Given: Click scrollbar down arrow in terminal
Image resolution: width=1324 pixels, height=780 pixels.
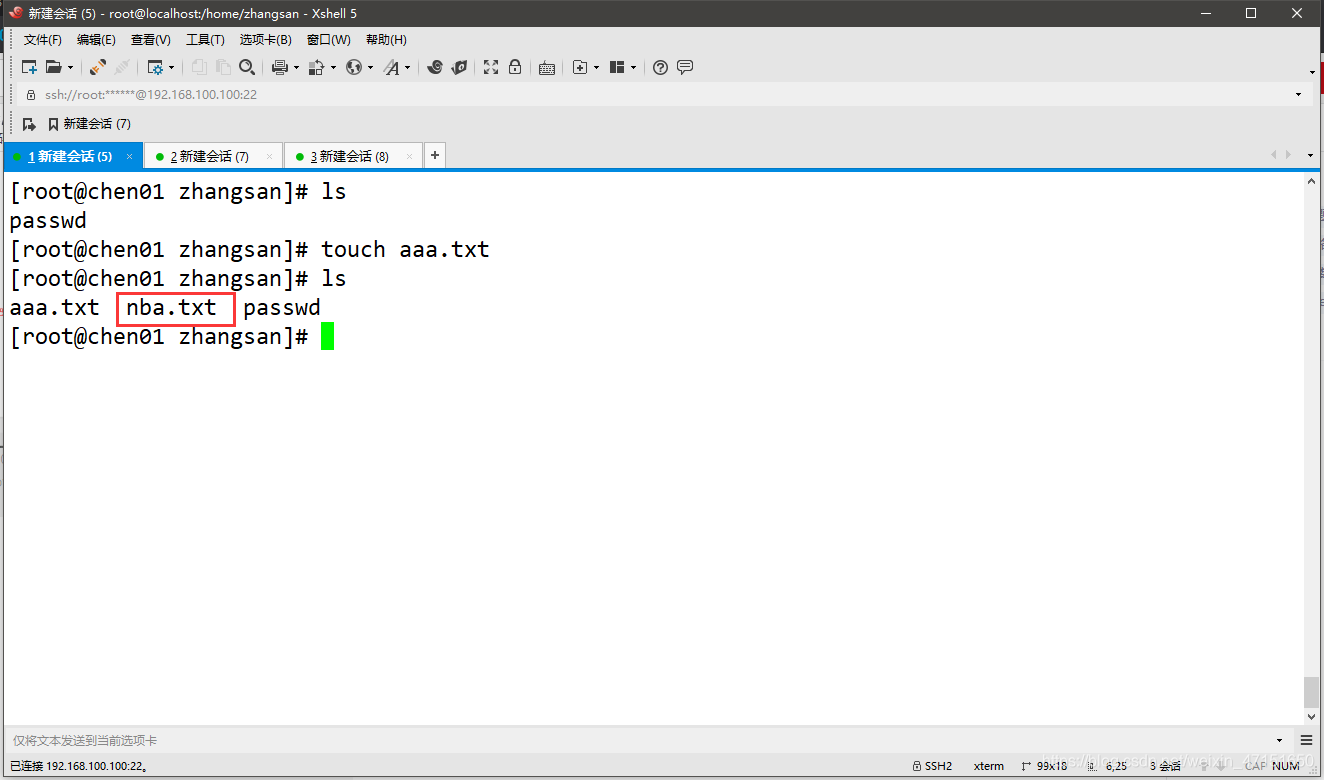Looking at the screenshot, I should (x=1311, y=716).
